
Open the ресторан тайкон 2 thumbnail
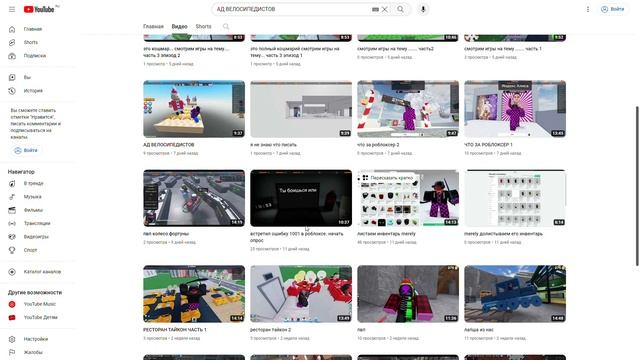pyautogui.click(x=301, y=294)
